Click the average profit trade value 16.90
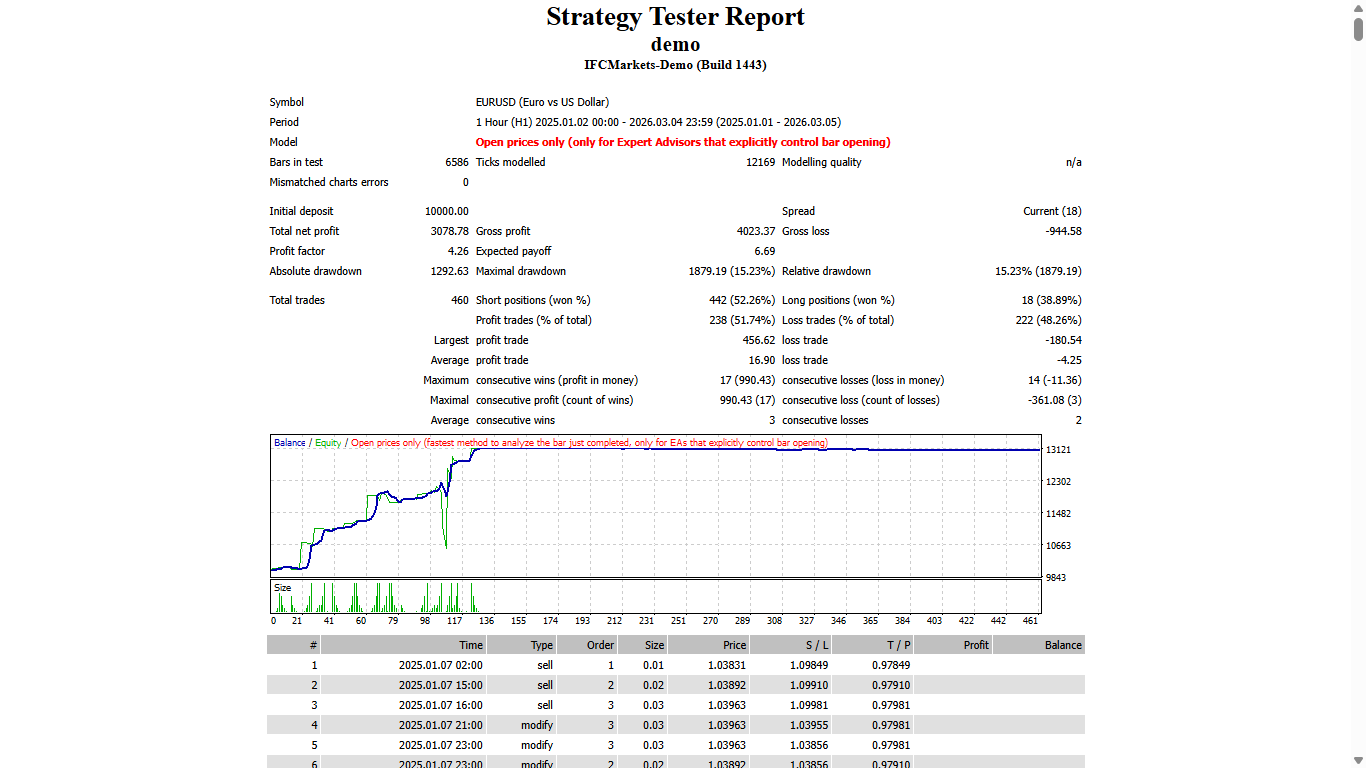Screen dimensions: 1366x768 pos(762,360)
